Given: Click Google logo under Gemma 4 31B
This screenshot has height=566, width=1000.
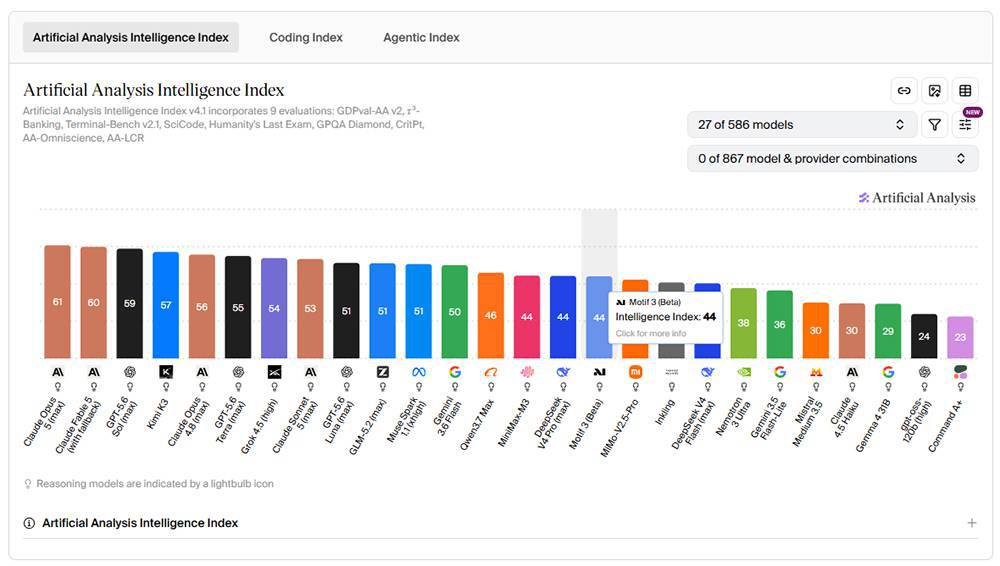Looking at the screenshot, I should (888, 372).
